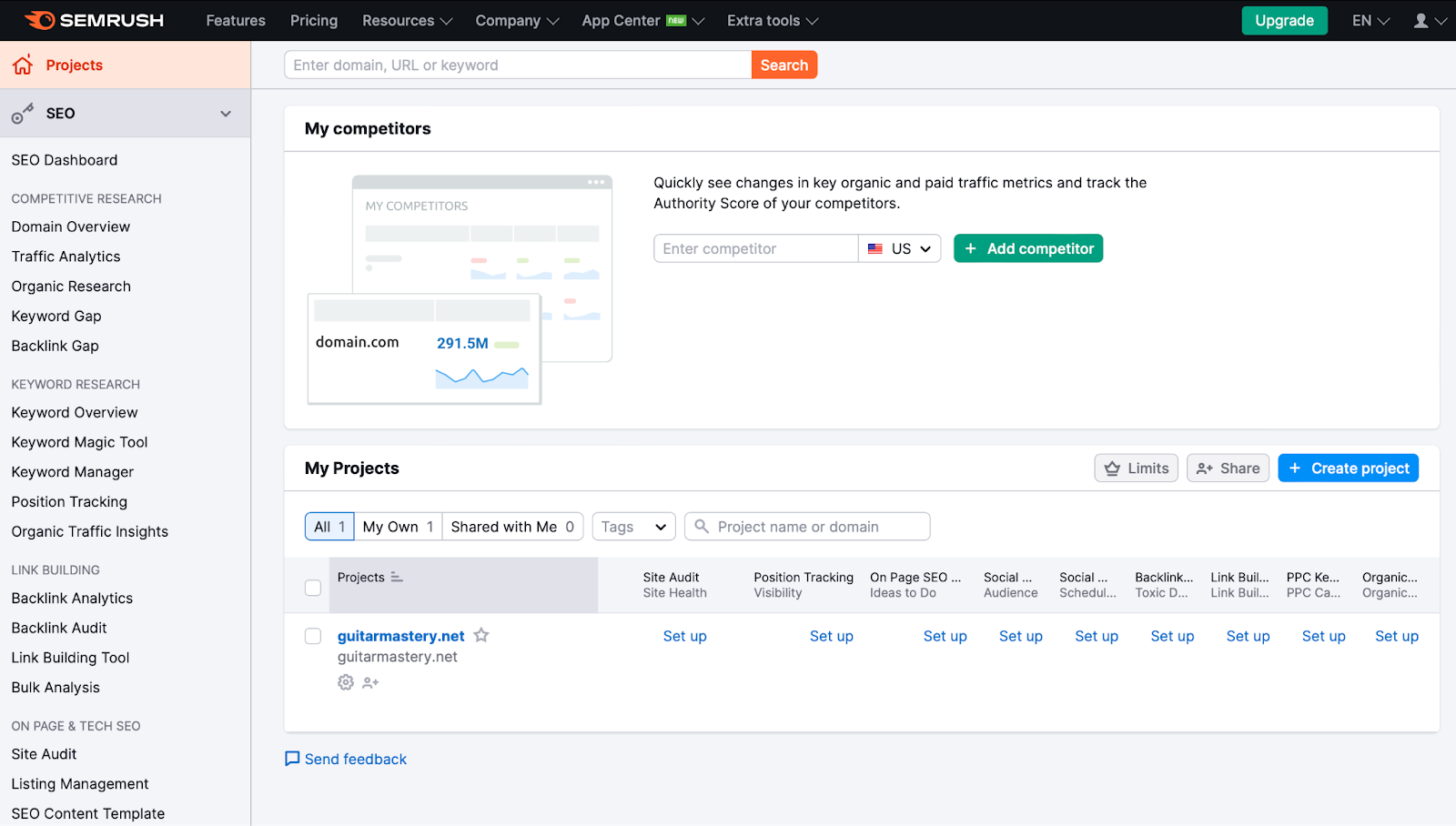The width and height of the screenshot is (1456, 826).
Task: Open Keyword Overview in sidebar
Action: point(75,412)
